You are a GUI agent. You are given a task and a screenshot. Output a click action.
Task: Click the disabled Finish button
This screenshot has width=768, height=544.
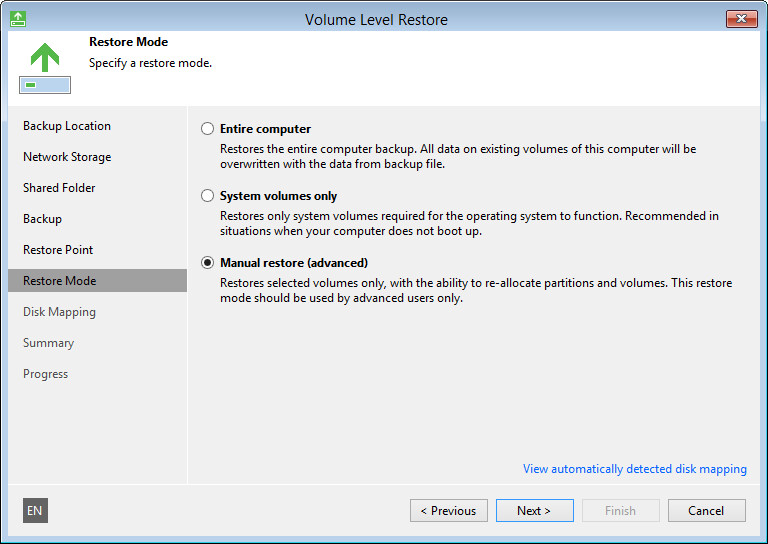[621, 511]
